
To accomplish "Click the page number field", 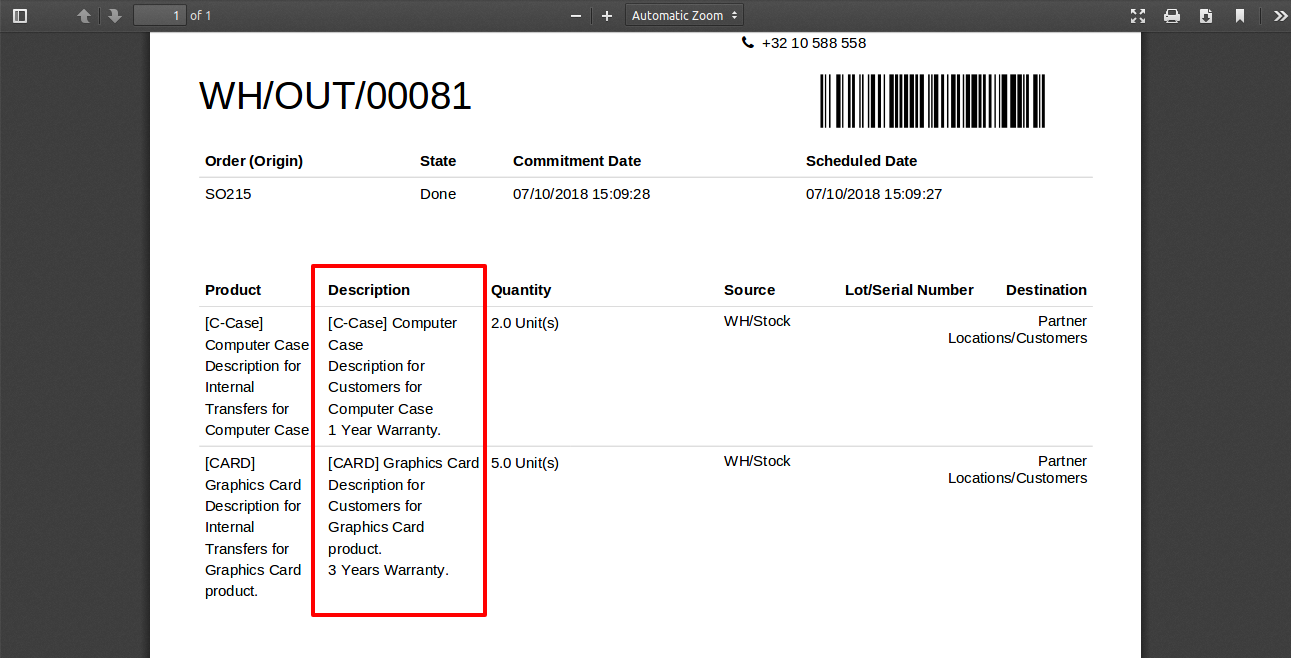I will [160, 16].
